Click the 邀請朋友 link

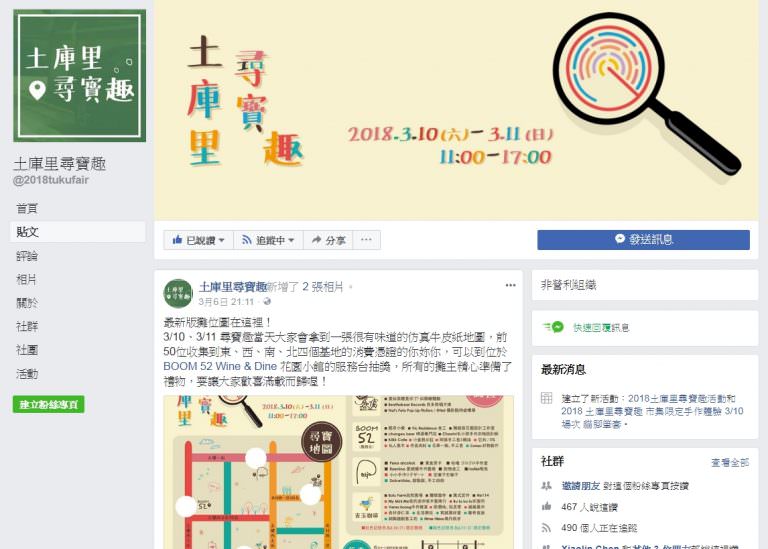(x=580, y=486)
